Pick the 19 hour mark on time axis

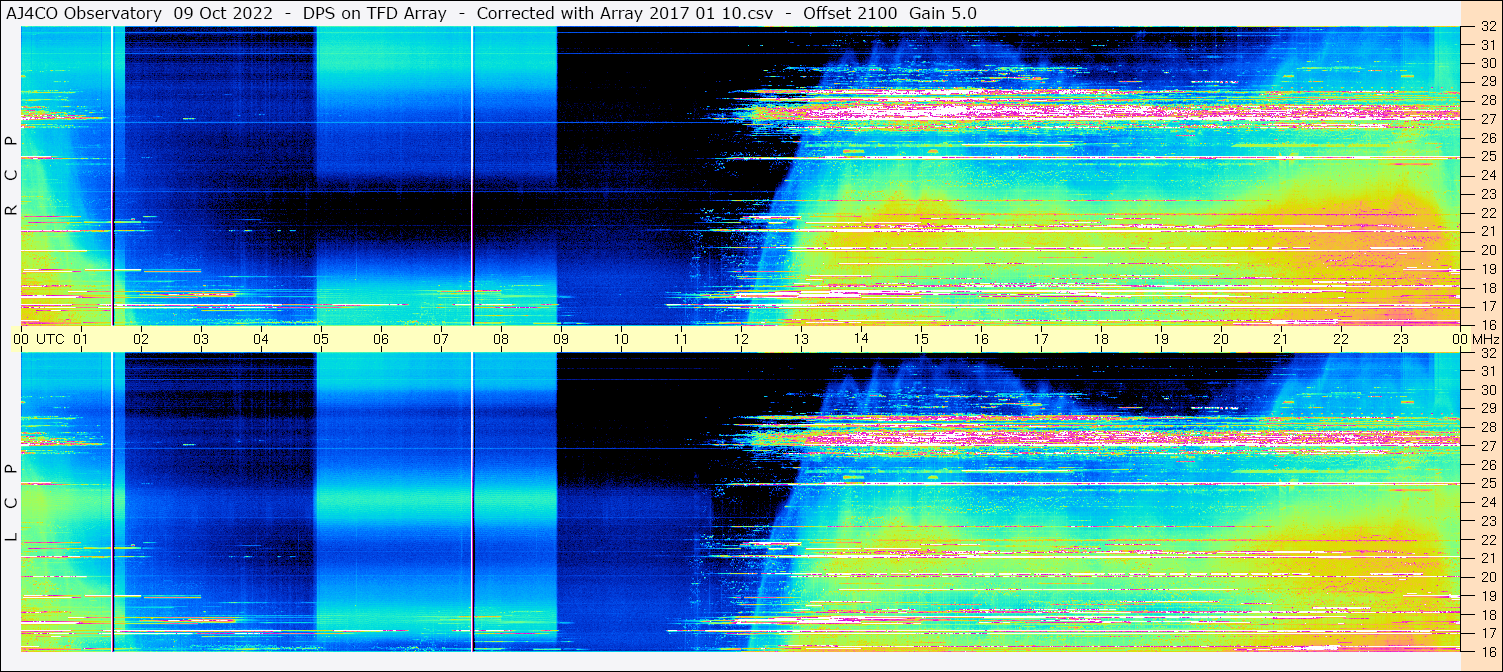pyautogui.click(x=1161, y=339)
